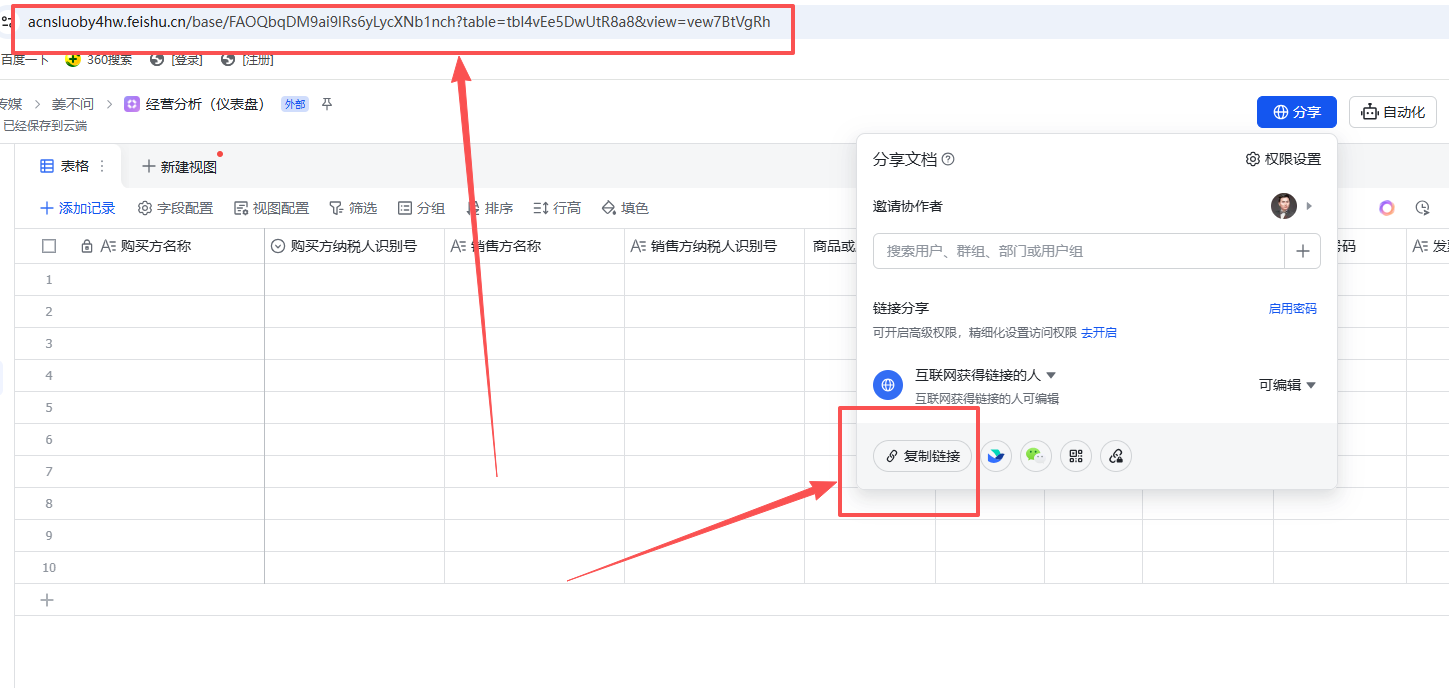
Task: Click the blue 分享 button
Action: [1297, 112]
